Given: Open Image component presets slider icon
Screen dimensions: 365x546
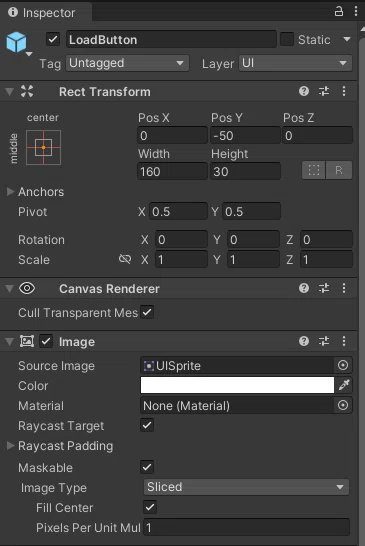Looking at the screenshot, I should pyautogui.click(x=324, y=341).
